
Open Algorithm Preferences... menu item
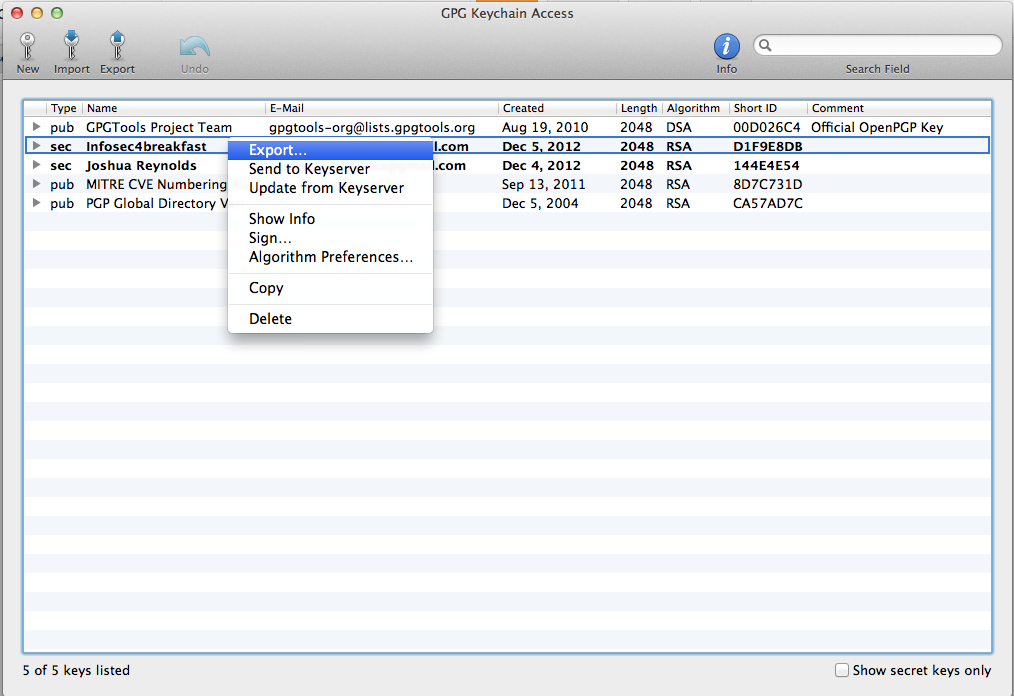point(330,257)
